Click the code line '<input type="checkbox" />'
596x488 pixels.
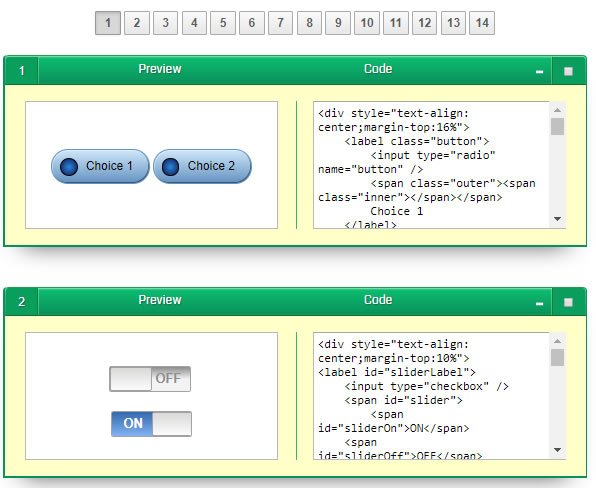click(x=426, y=387)
